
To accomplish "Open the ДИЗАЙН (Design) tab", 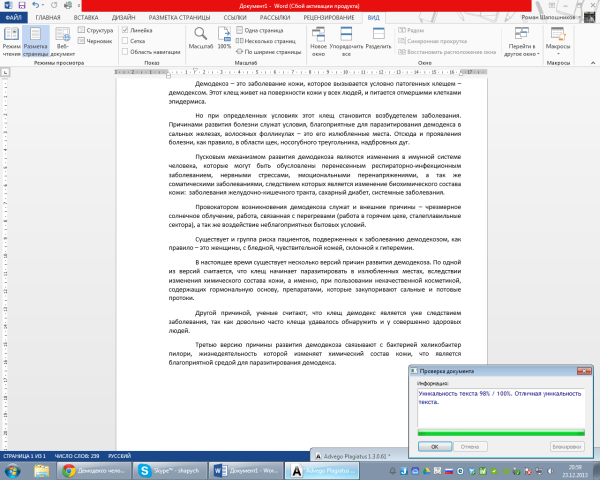I will [x=124, y=18].
